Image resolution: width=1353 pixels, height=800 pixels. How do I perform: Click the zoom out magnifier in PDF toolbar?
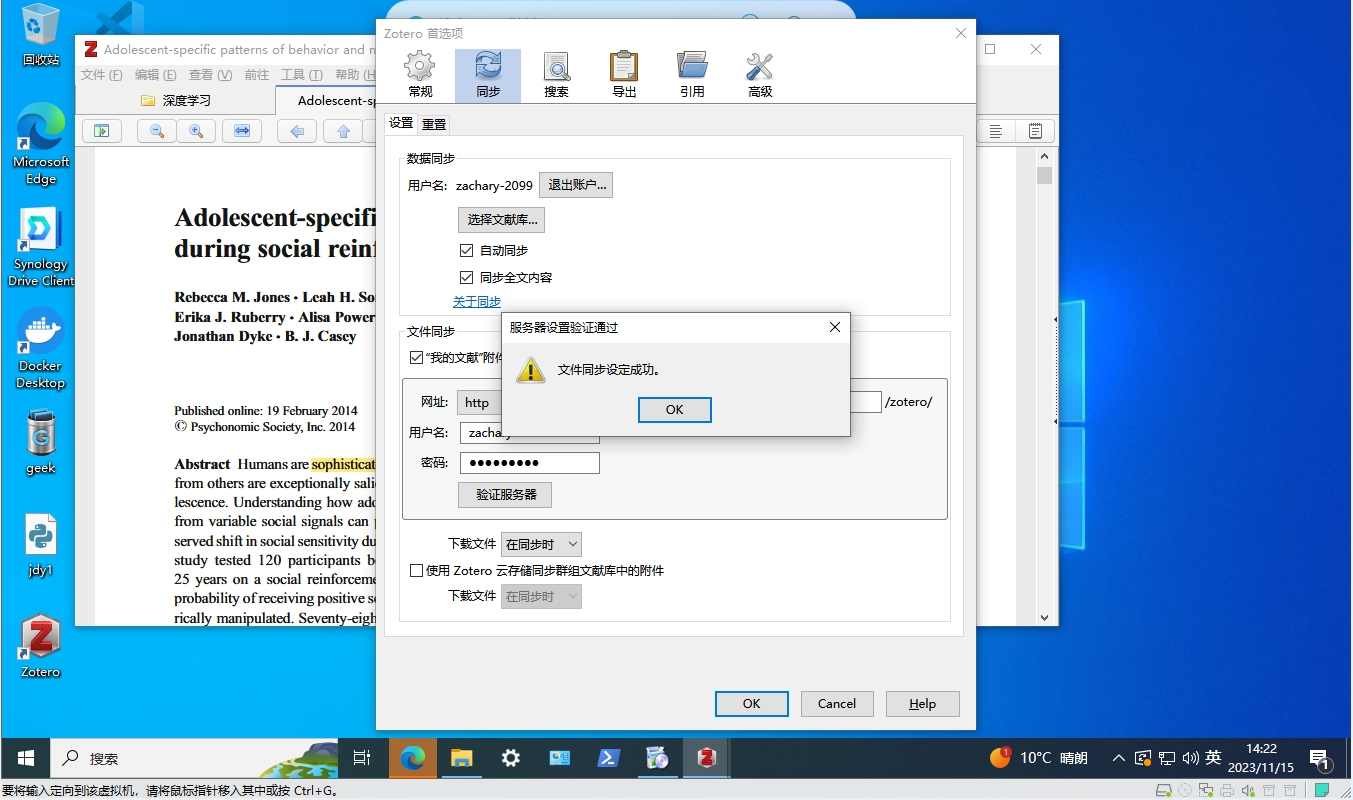click(157, 131)
